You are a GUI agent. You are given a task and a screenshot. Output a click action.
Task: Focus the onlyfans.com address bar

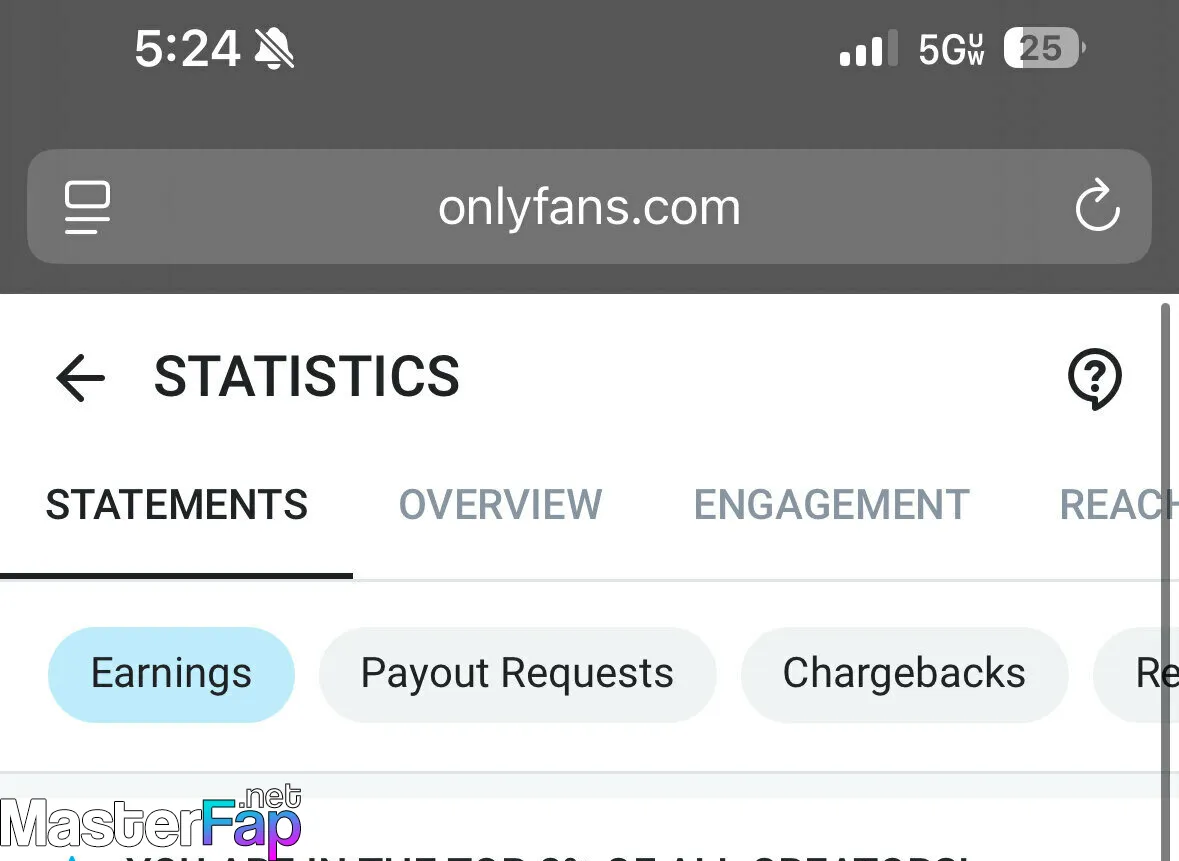(589, 207)
